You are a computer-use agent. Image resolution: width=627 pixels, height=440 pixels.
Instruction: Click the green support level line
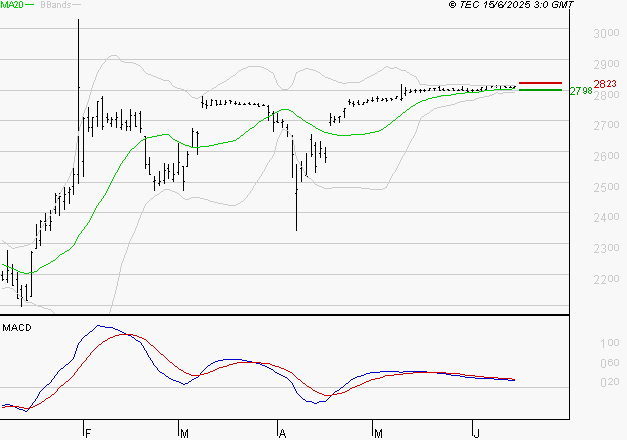540,90
